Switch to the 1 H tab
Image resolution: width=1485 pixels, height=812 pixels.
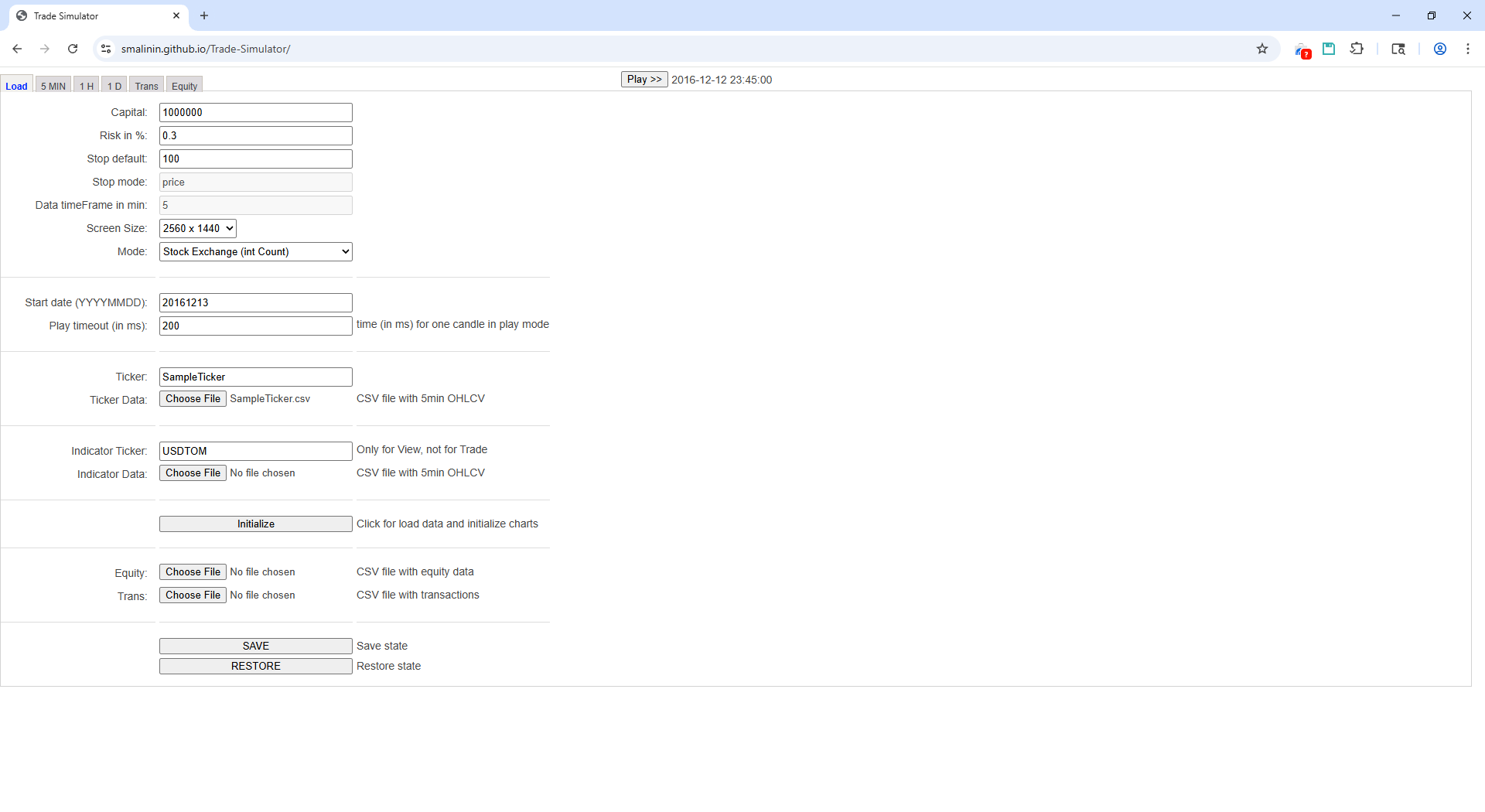coord(87,85)
